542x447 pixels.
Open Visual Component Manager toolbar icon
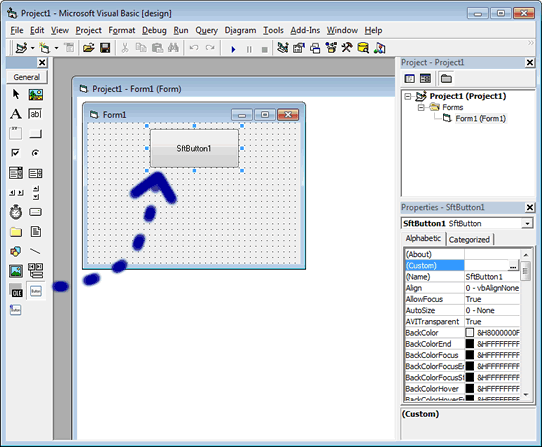pyautogui.click(x=379, y=48)
